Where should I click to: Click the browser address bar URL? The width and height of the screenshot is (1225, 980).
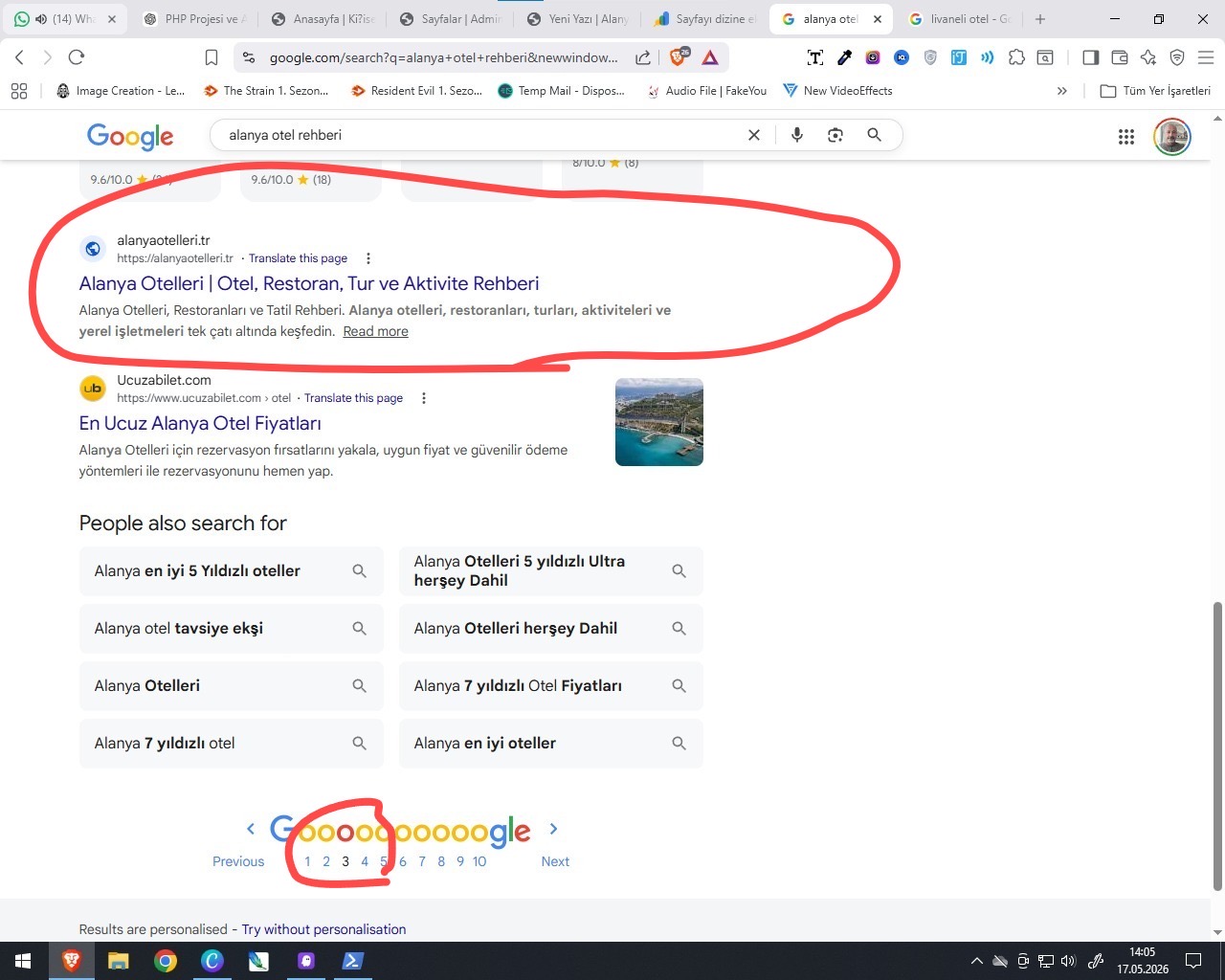[443, 57]
